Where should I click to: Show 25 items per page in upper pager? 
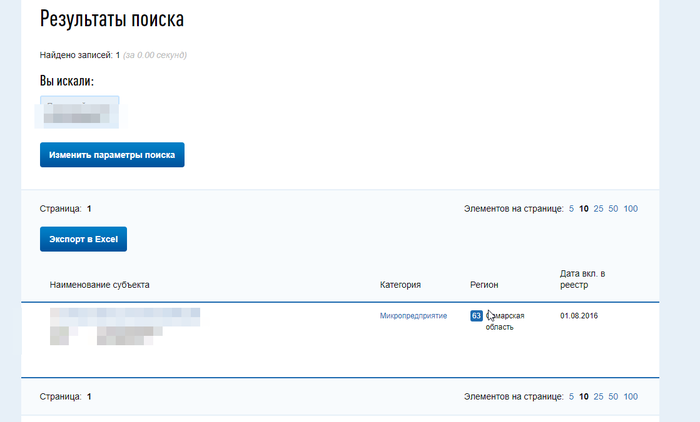pos(598,209)
